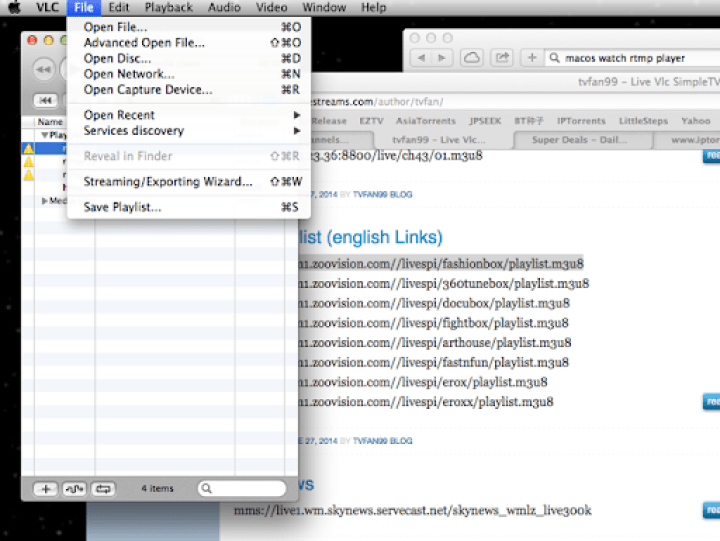Add item with VLC plus button
Viewport: 720px width, 541px height.
[x=45, y=489]
